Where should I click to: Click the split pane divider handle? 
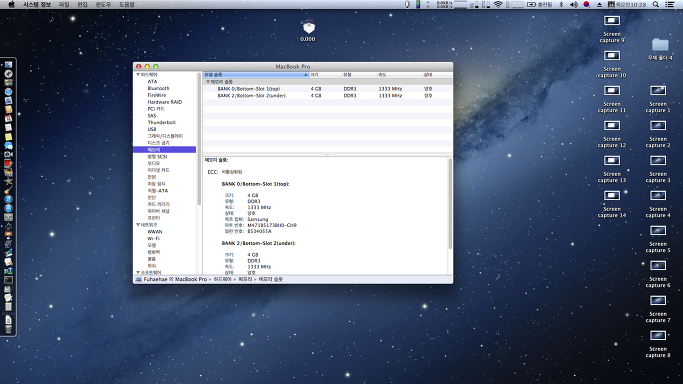[x=328, y=155]
